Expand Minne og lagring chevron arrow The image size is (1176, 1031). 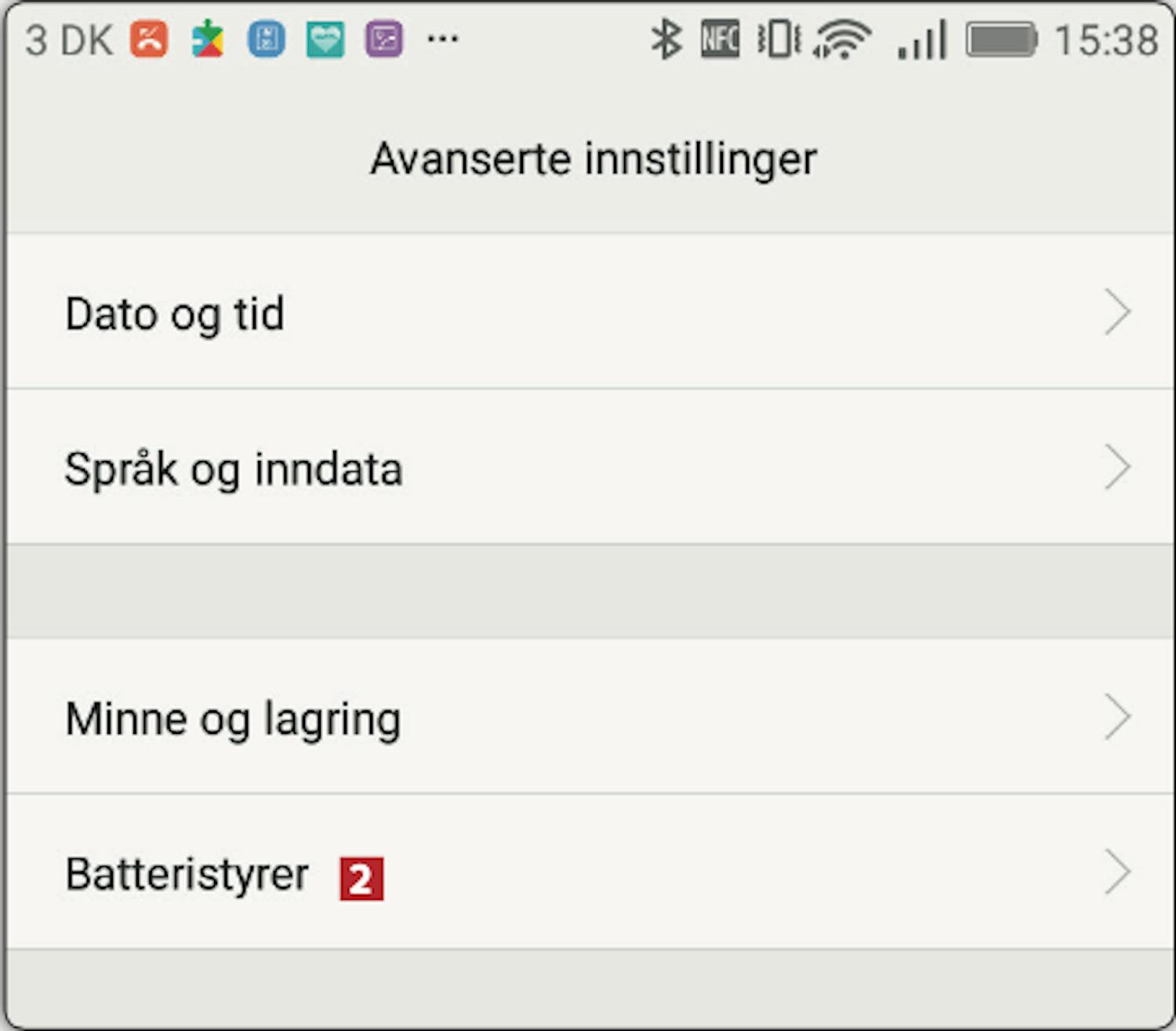(x=1117, y=716)
